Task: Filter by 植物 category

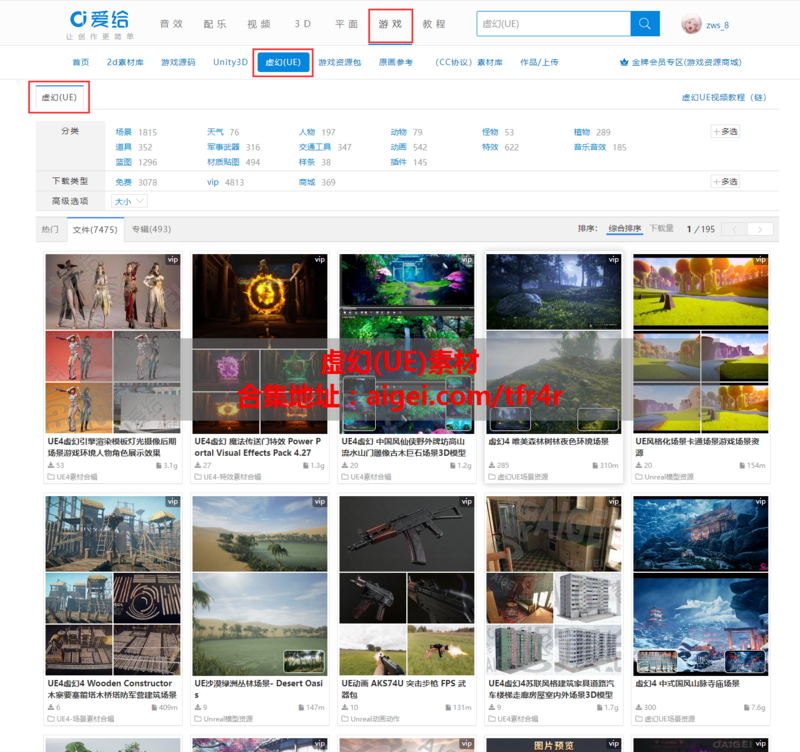Action: point(582,132)
